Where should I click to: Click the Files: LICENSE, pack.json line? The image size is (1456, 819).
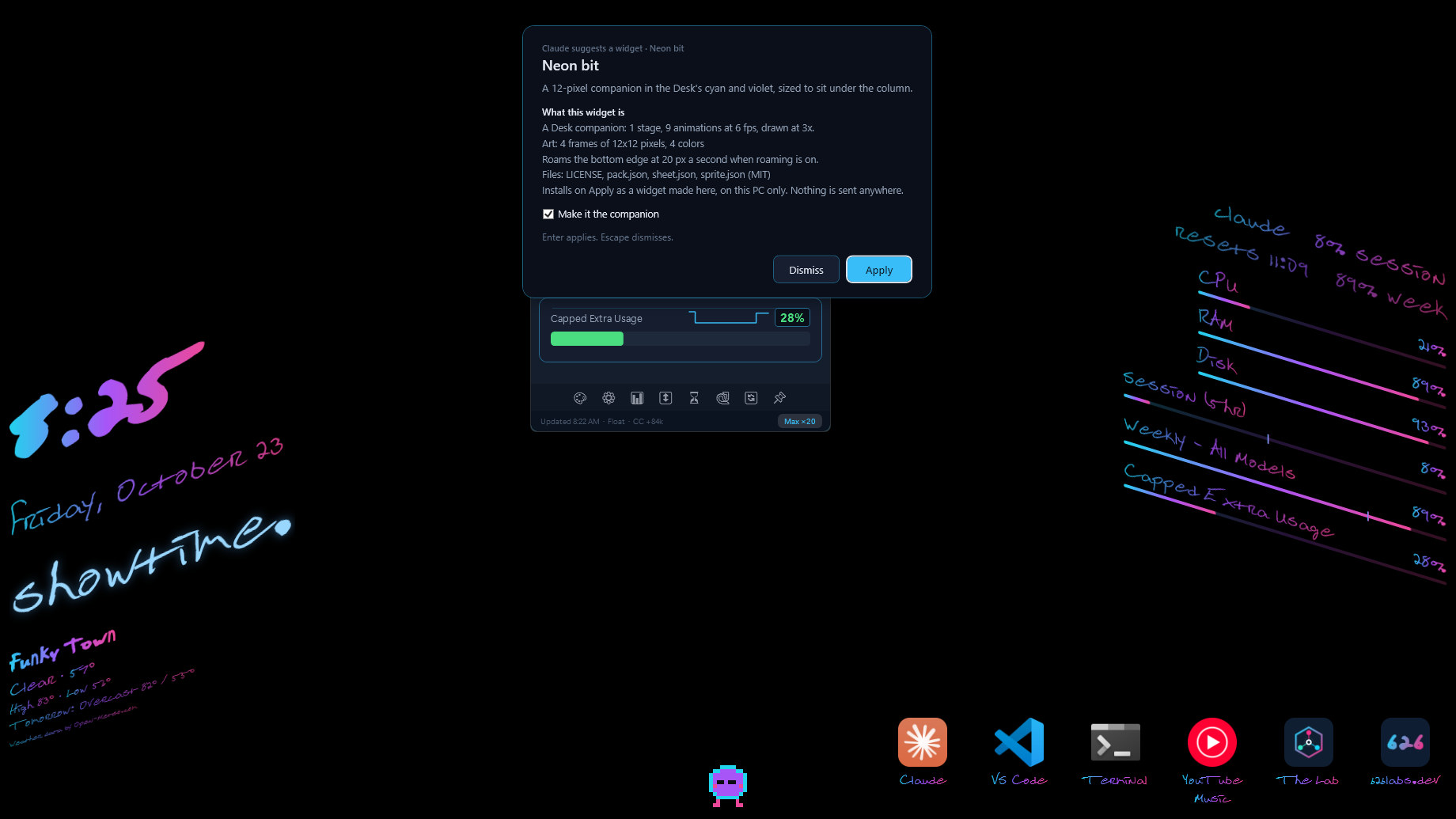[656, 175]
